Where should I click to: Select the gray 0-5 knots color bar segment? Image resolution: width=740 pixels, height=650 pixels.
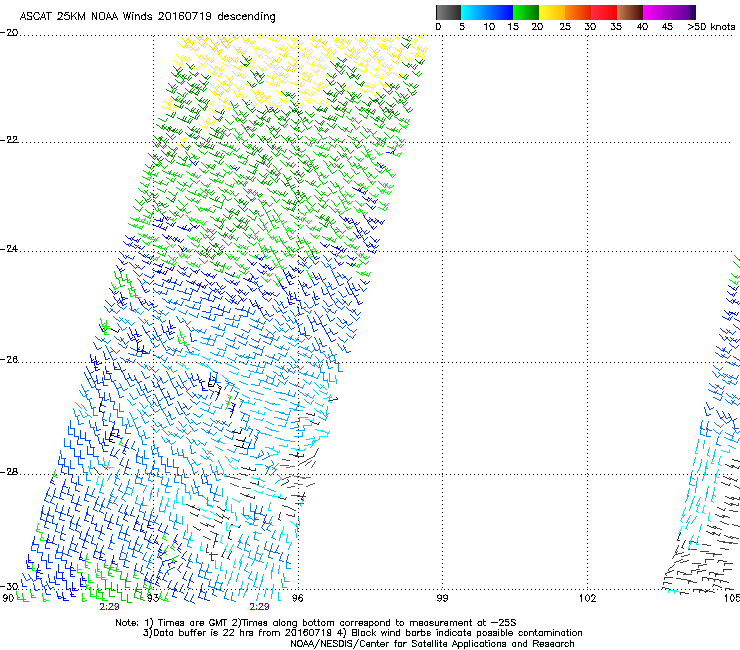448,12
